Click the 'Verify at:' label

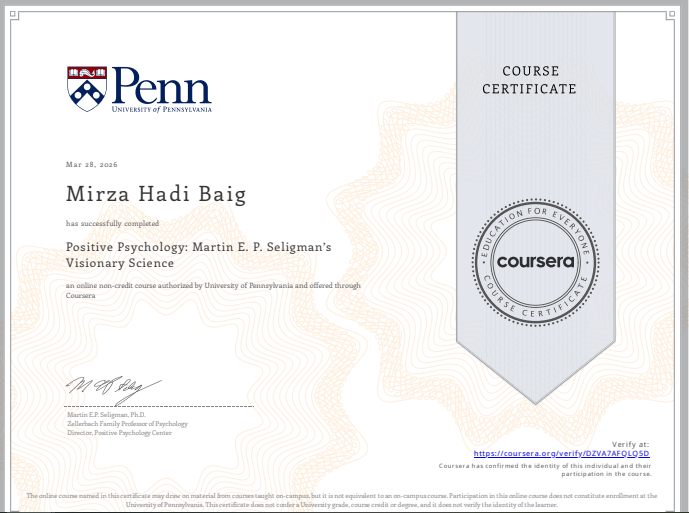[630, 444]
